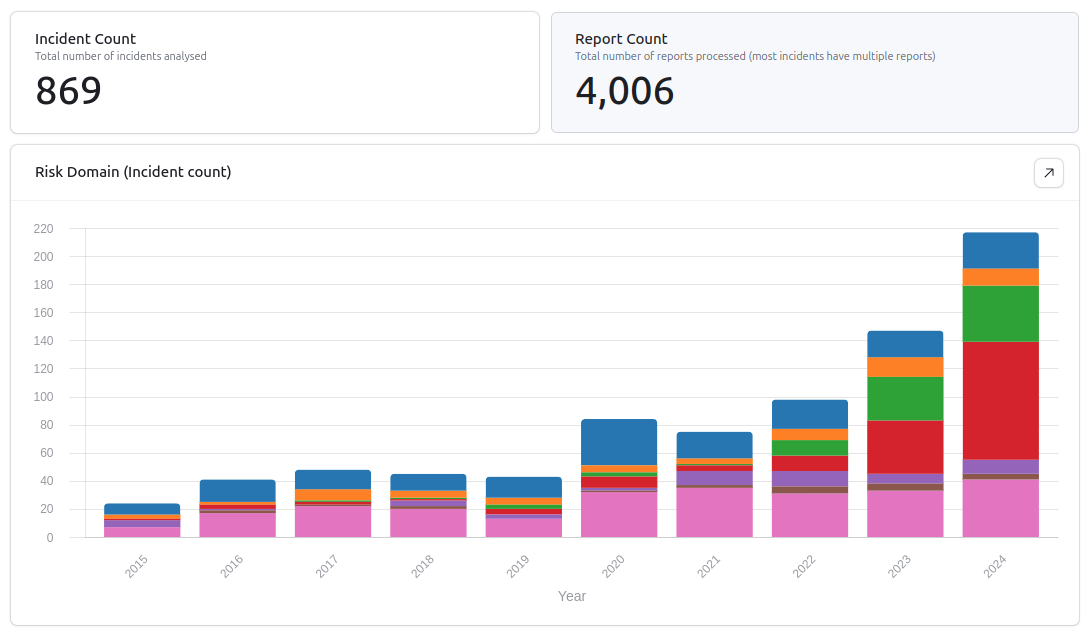1090x636 pixels.
Task: Click the 869 incident count number
Action: [x=68, y=91]
